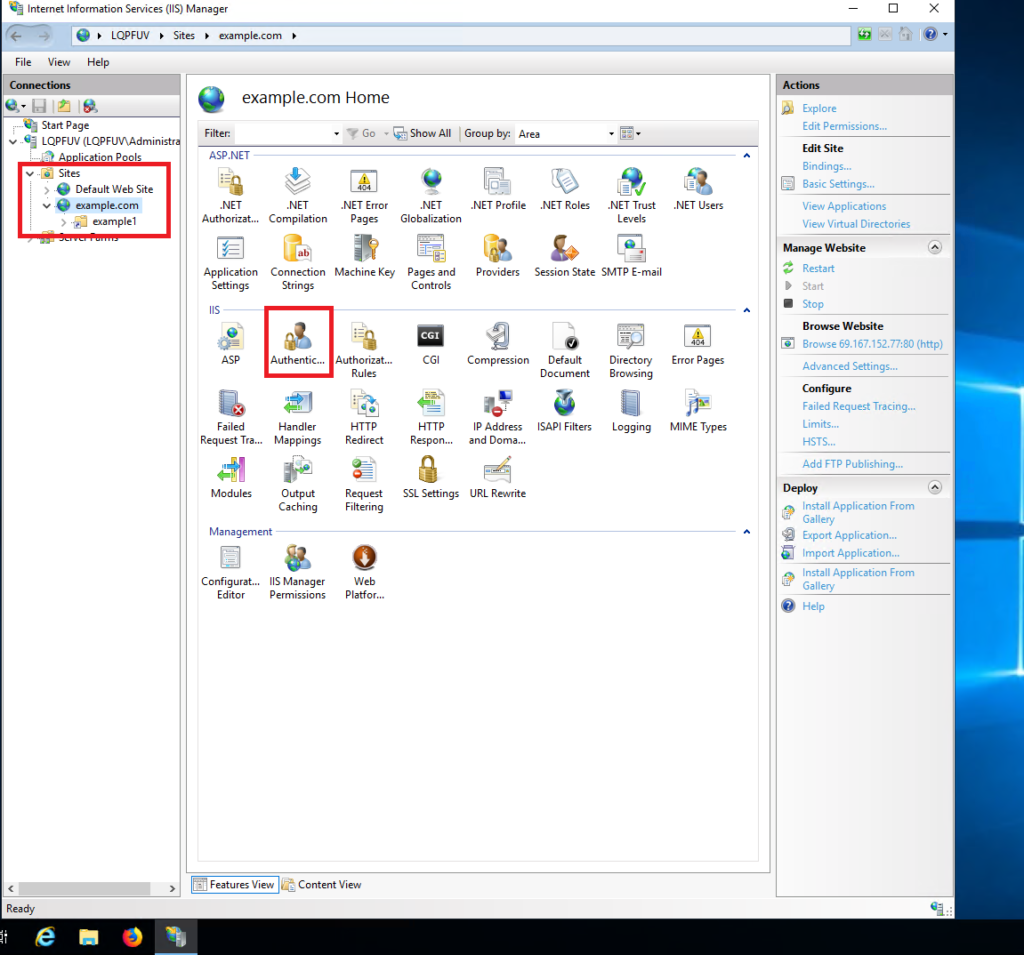Click the Bindings... link

[826, 166]
